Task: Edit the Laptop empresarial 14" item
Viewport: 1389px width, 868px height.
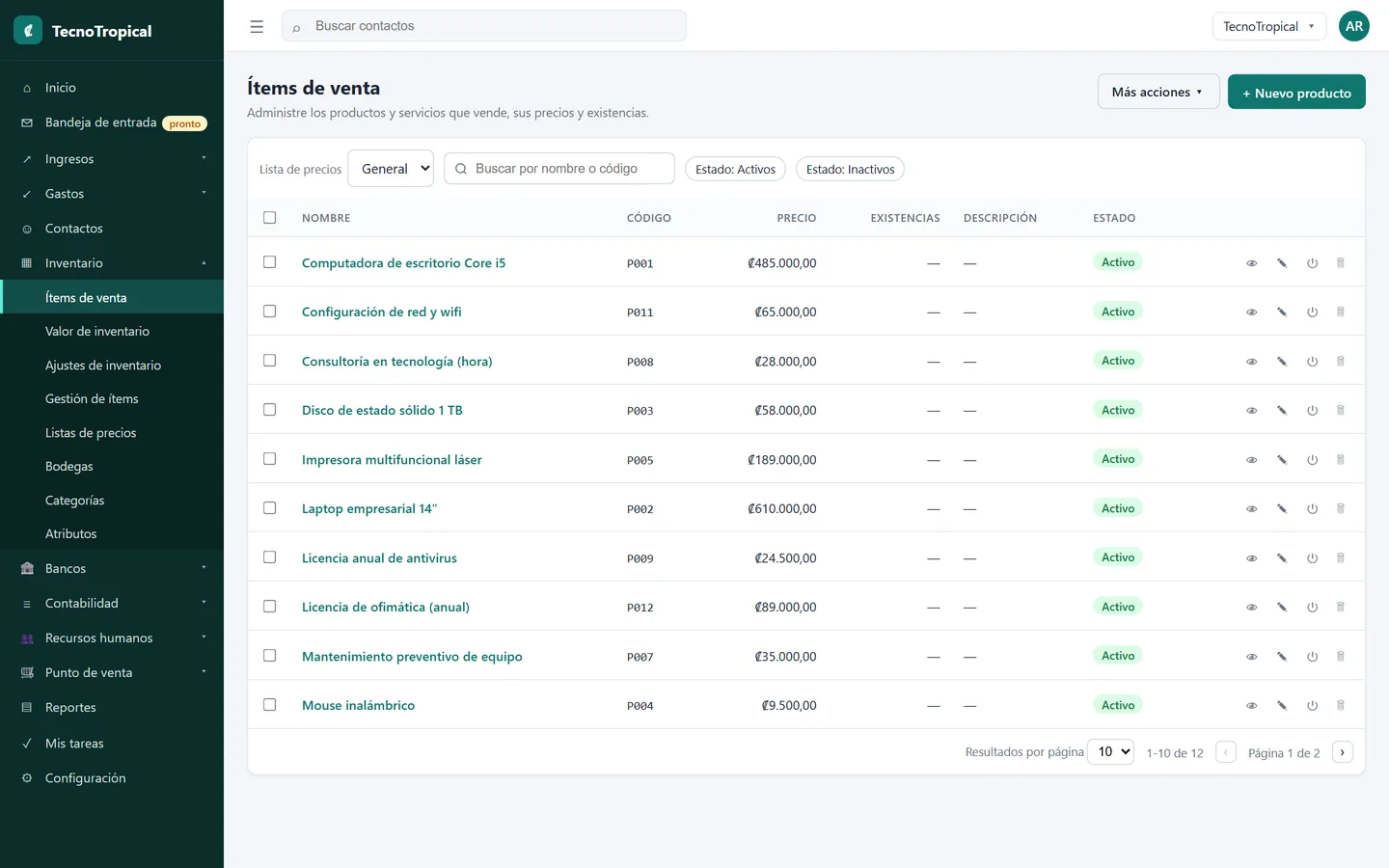Action: click(x=1282, y=509)
